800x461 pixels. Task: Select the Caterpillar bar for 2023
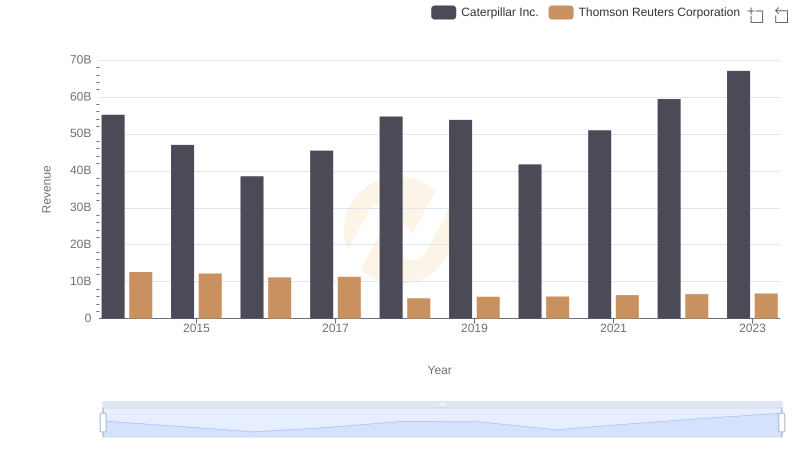(x=738, y=195)
